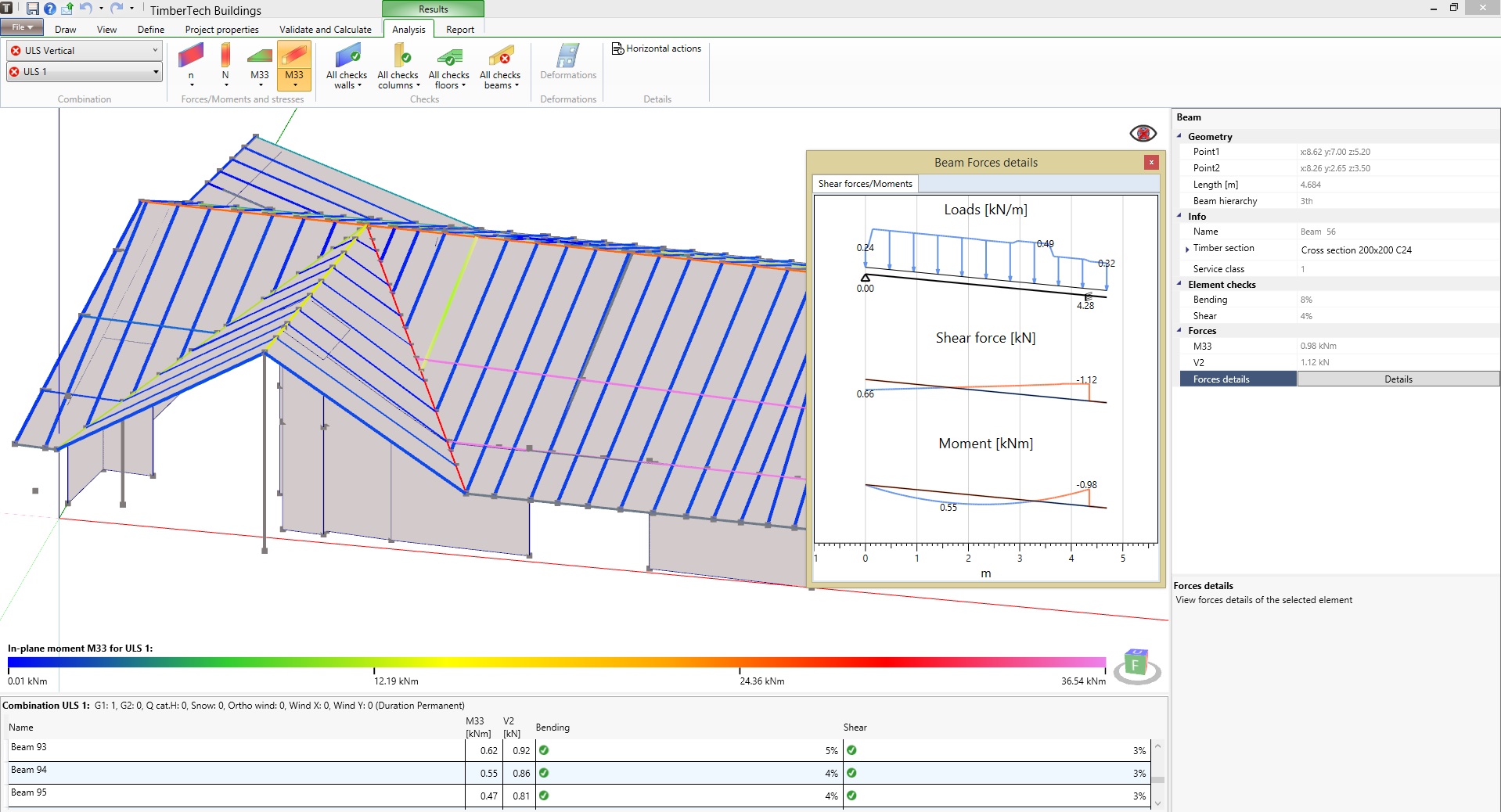Open the Project properties tab
The width and height of the screenshot is (1501, 812).
pyautogui.click(x=221, y=30)
